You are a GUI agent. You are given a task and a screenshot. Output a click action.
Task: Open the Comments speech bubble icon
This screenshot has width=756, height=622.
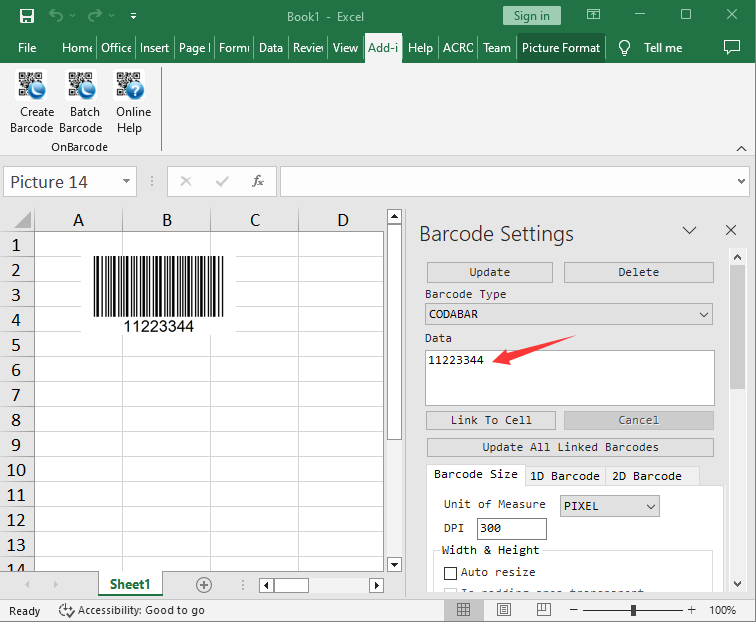point(732,47)
